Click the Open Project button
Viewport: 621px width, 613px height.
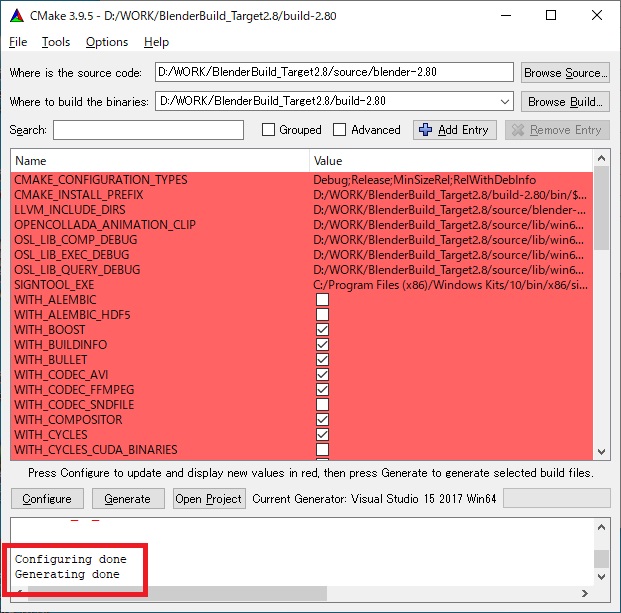(209, 499)
